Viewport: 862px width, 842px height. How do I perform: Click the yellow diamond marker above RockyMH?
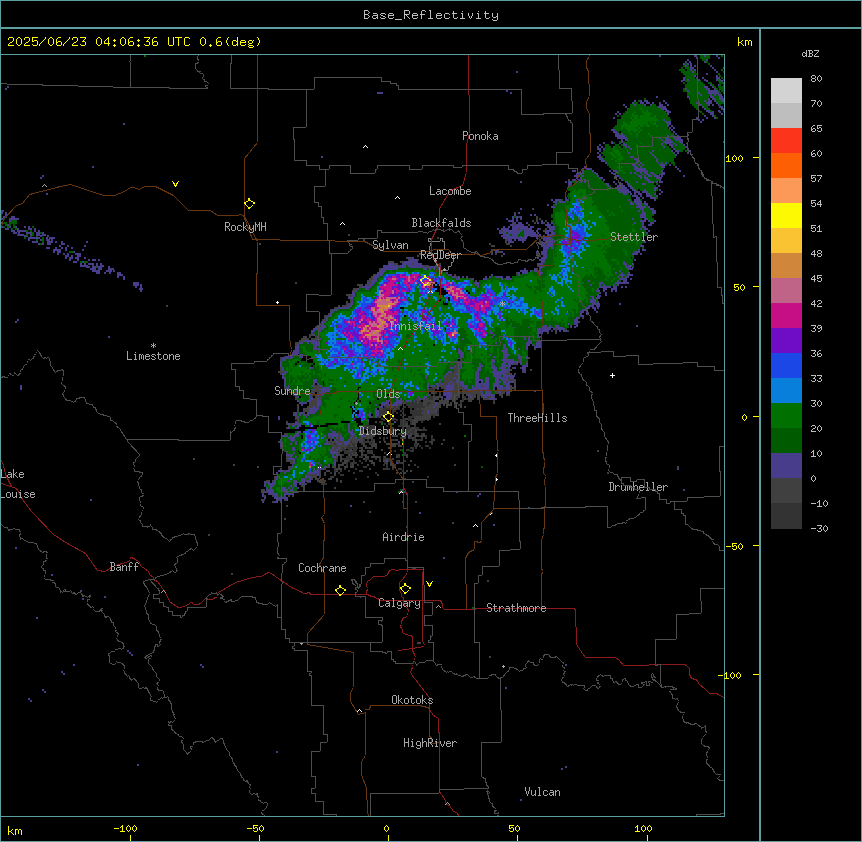pos(249,204)
